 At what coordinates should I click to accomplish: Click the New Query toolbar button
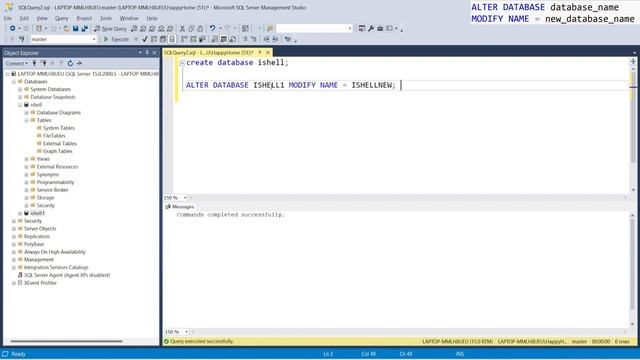[110, 29]
